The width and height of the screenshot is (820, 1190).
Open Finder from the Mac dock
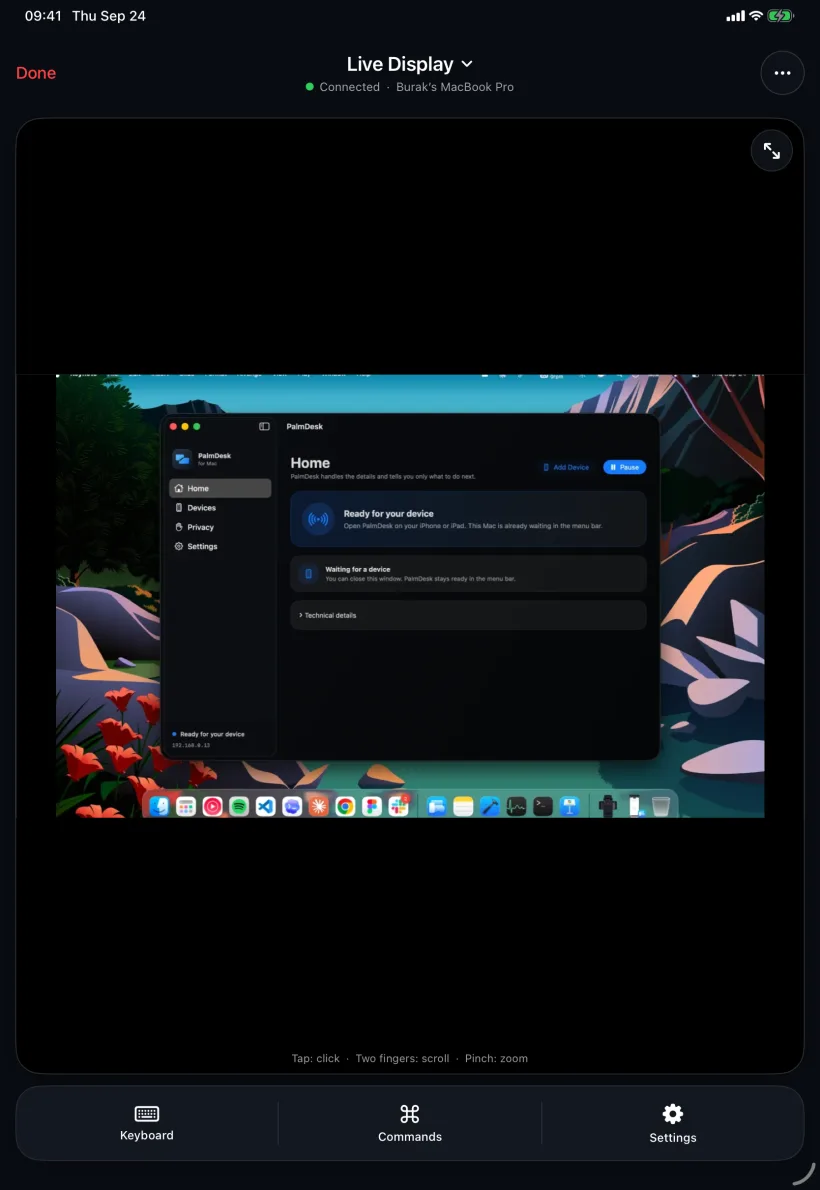coord(159,806)
